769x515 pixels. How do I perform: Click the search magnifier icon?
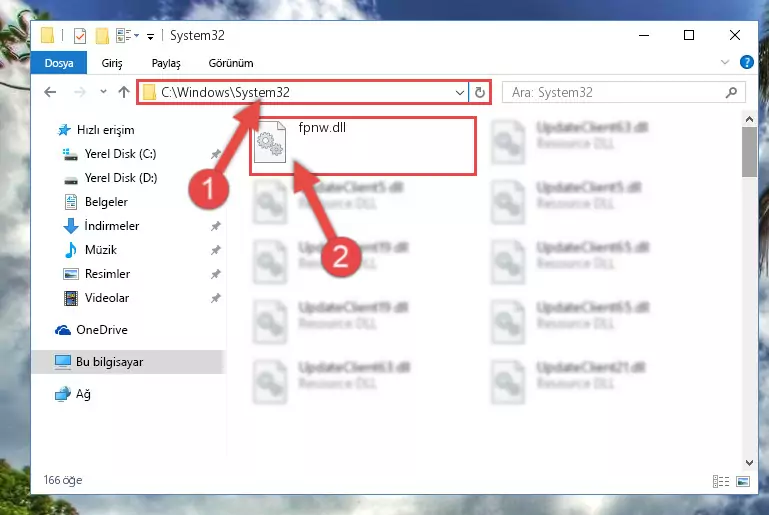tap(731, 92)
